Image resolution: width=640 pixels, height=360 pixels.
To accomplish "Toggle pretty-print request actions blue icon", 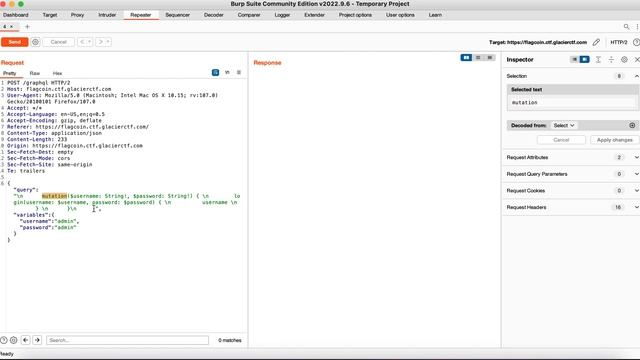I will coord(216,72).
